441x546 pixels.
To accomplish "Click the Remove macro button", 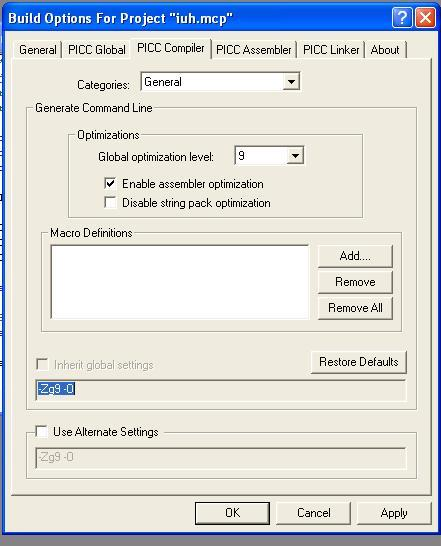I will click(355, 282).
